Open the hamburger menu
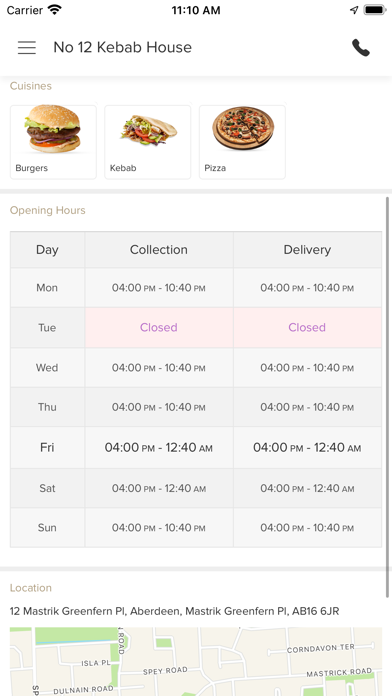 point(27,47)
